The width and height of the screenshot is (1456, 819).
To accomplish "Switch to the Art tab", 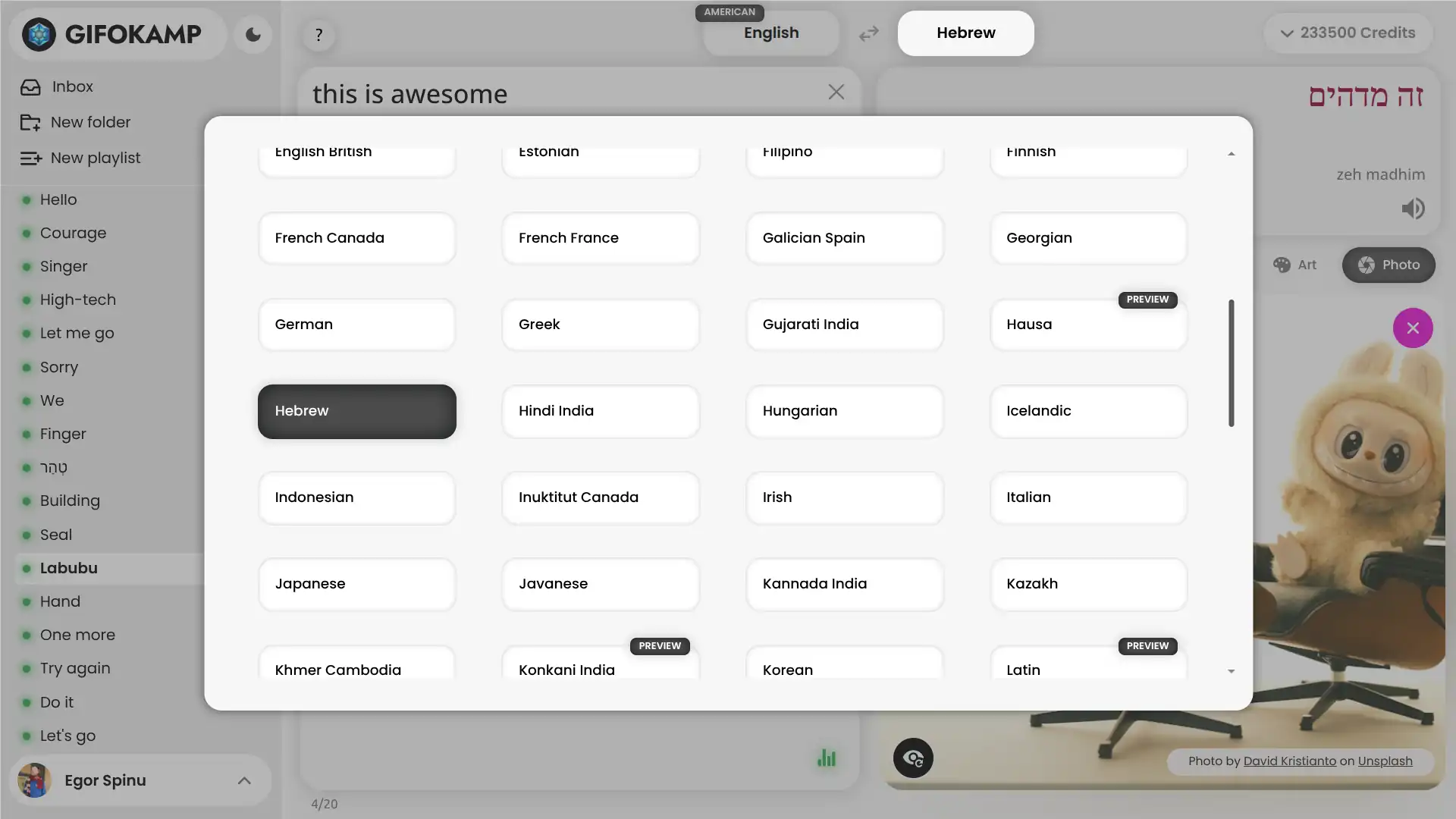I will [x=1294, y=265].
